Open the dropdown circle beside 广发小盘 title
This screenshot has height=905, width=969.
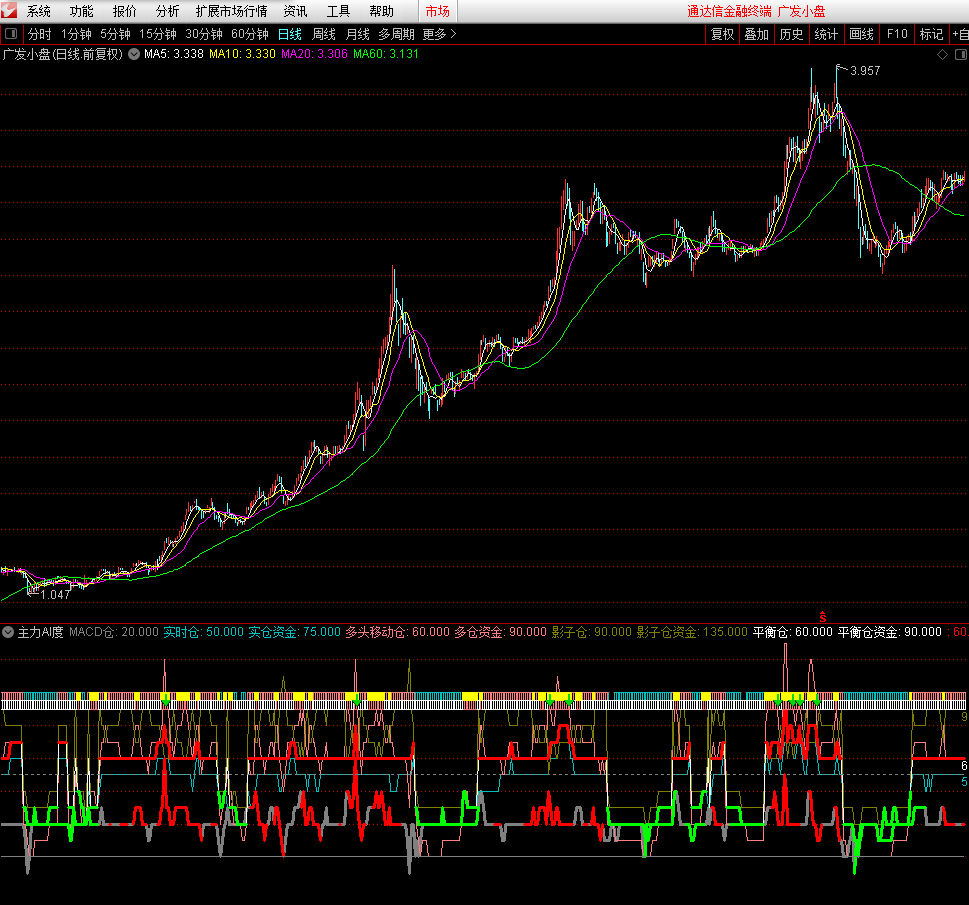pos(134,54)
